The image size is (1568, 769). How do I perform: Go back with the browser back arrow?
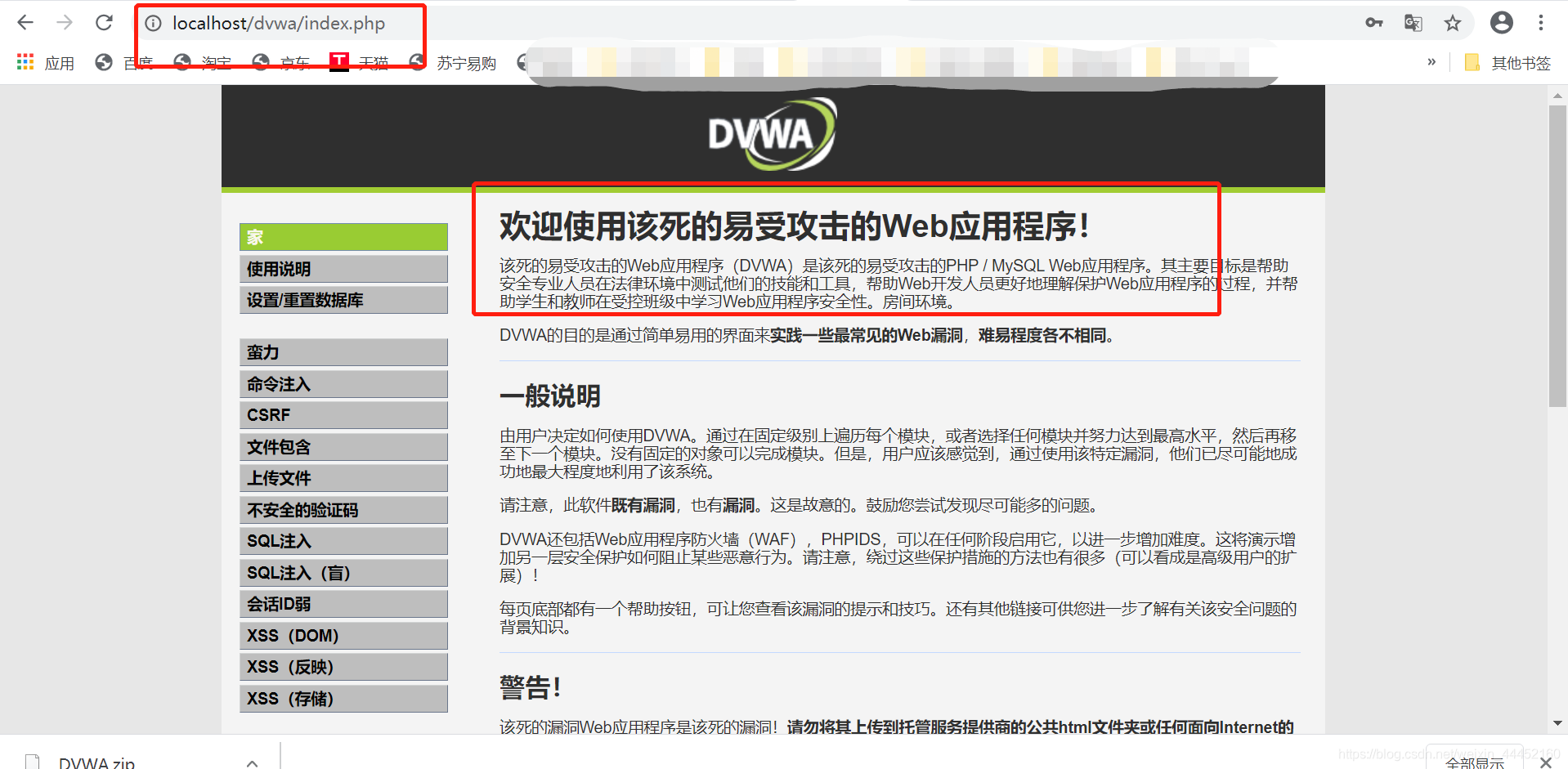pyautogui.click(x=25, y=23)
